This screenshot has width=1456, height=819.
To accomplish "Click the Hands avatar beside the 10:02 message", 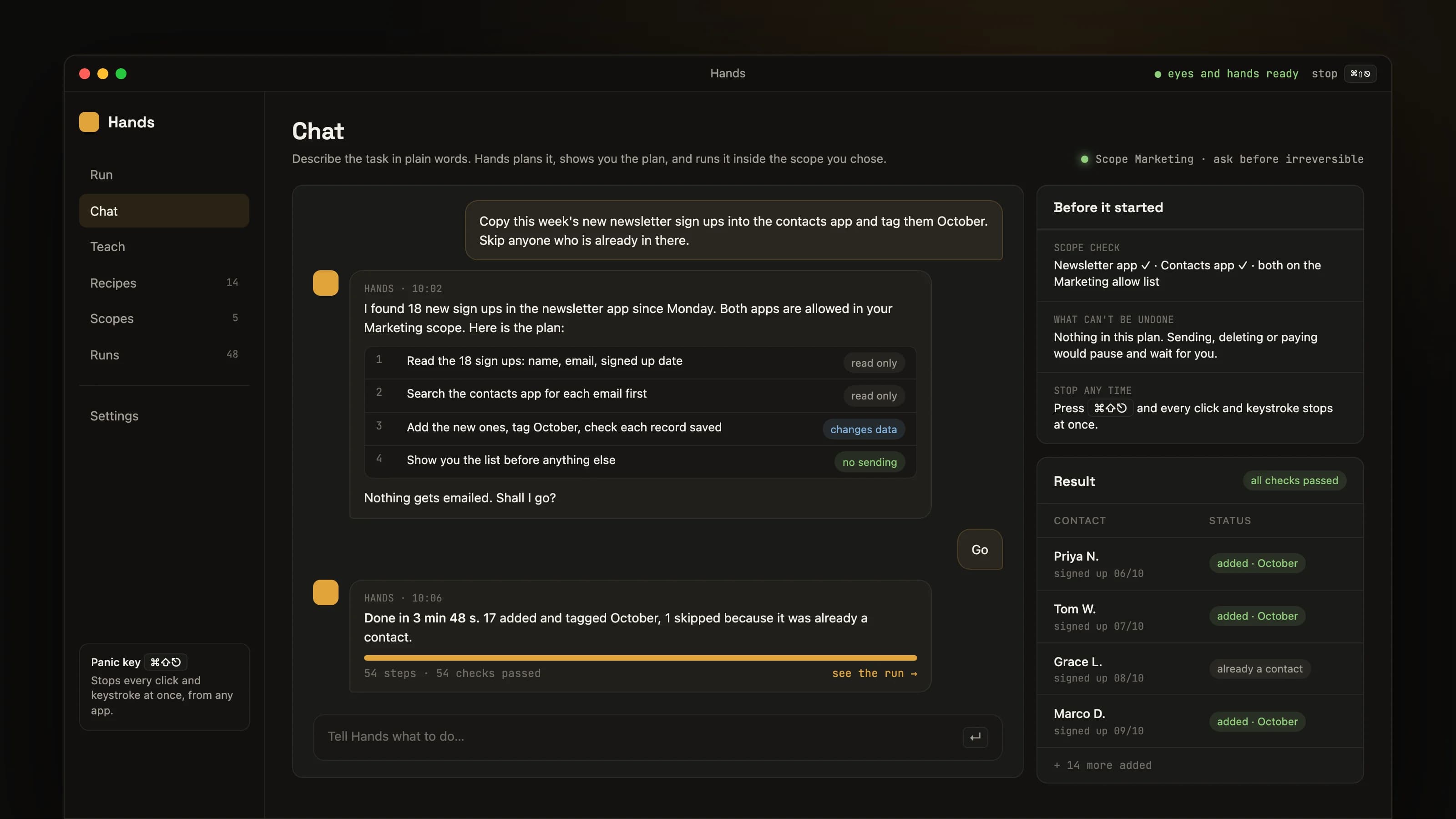I will point(326,283).
